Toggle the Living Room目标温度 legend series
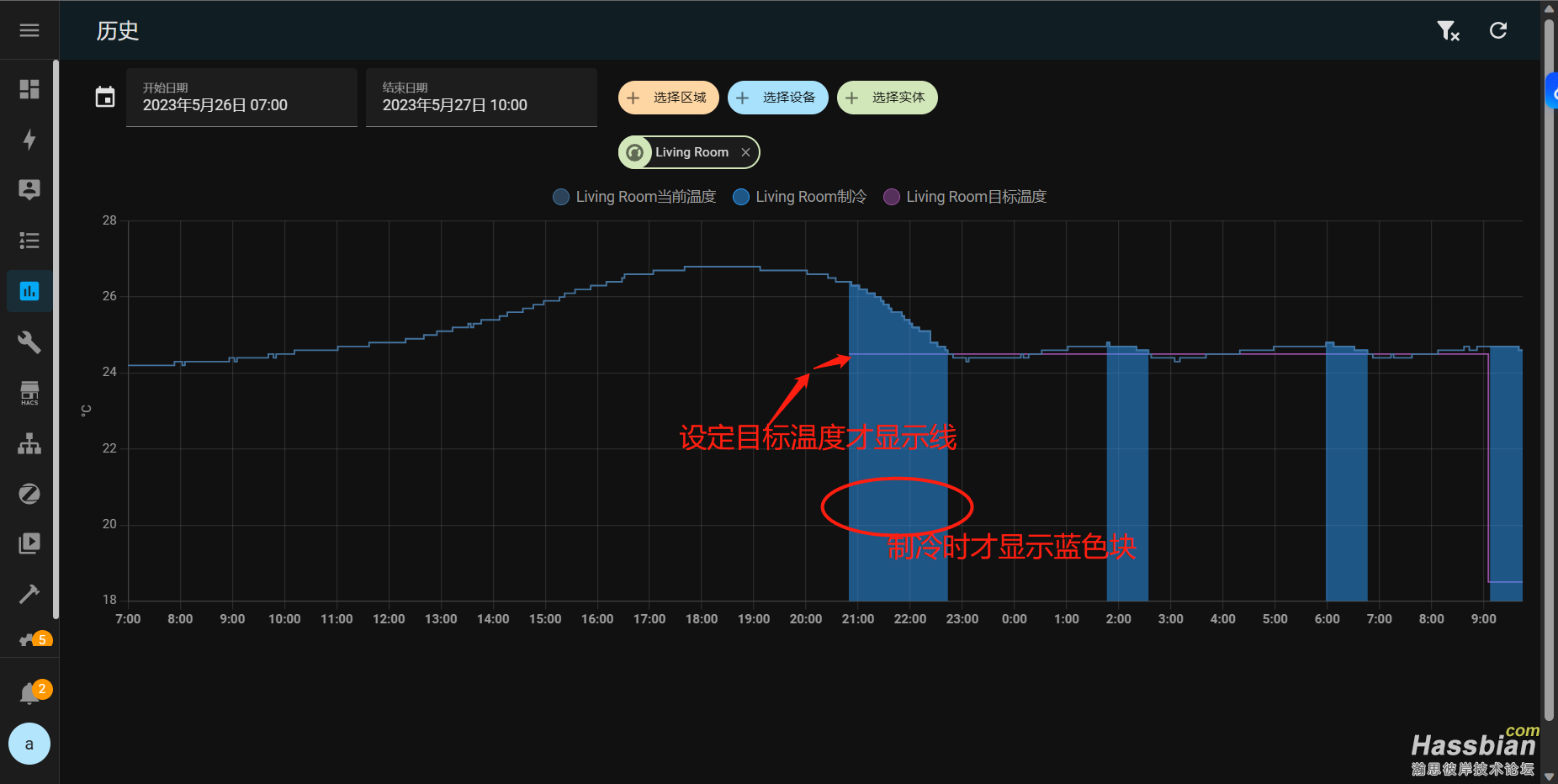 pyautogui.click(x=965, y=197)
